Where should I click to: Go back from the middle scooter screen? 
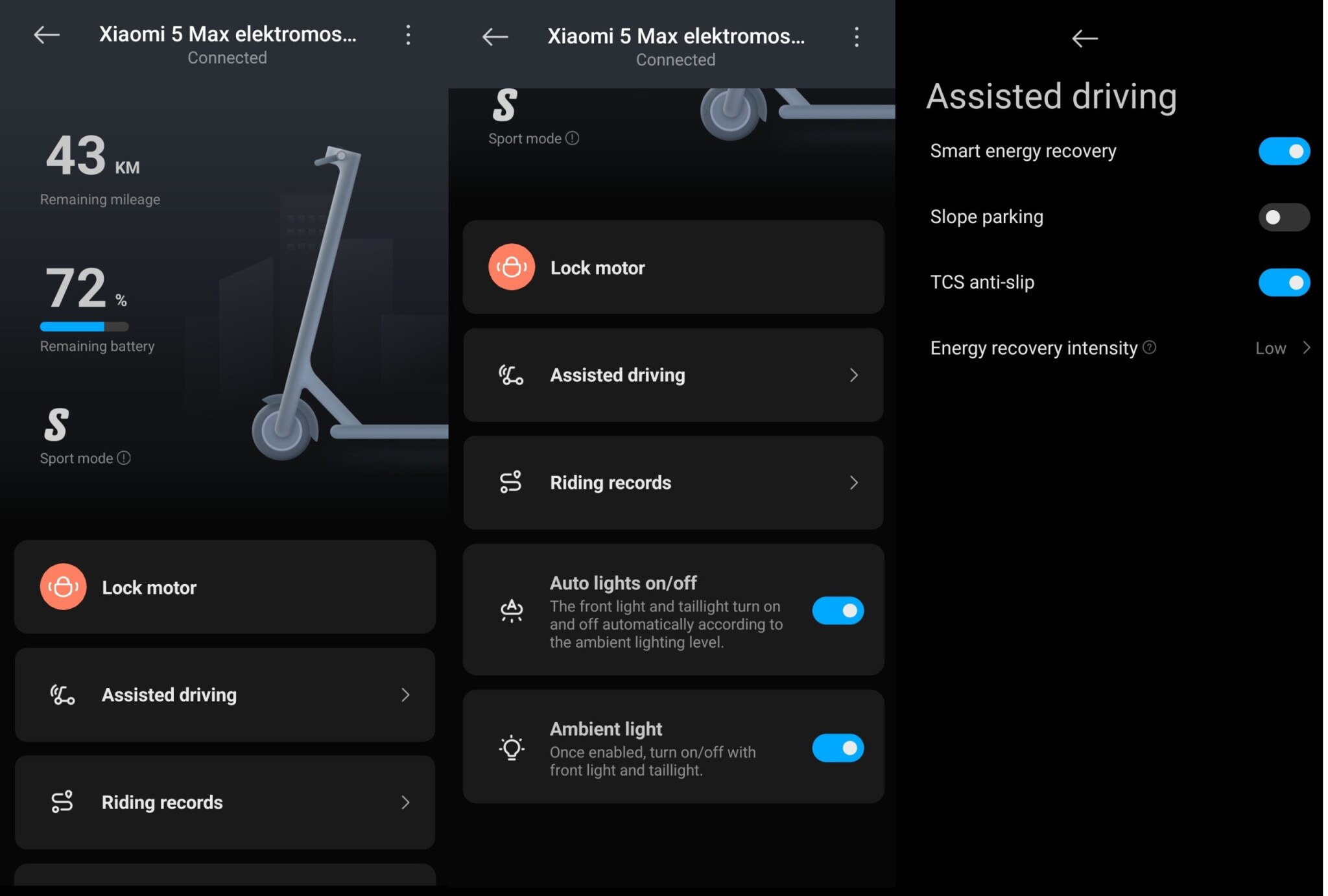(x=495, y=37)
